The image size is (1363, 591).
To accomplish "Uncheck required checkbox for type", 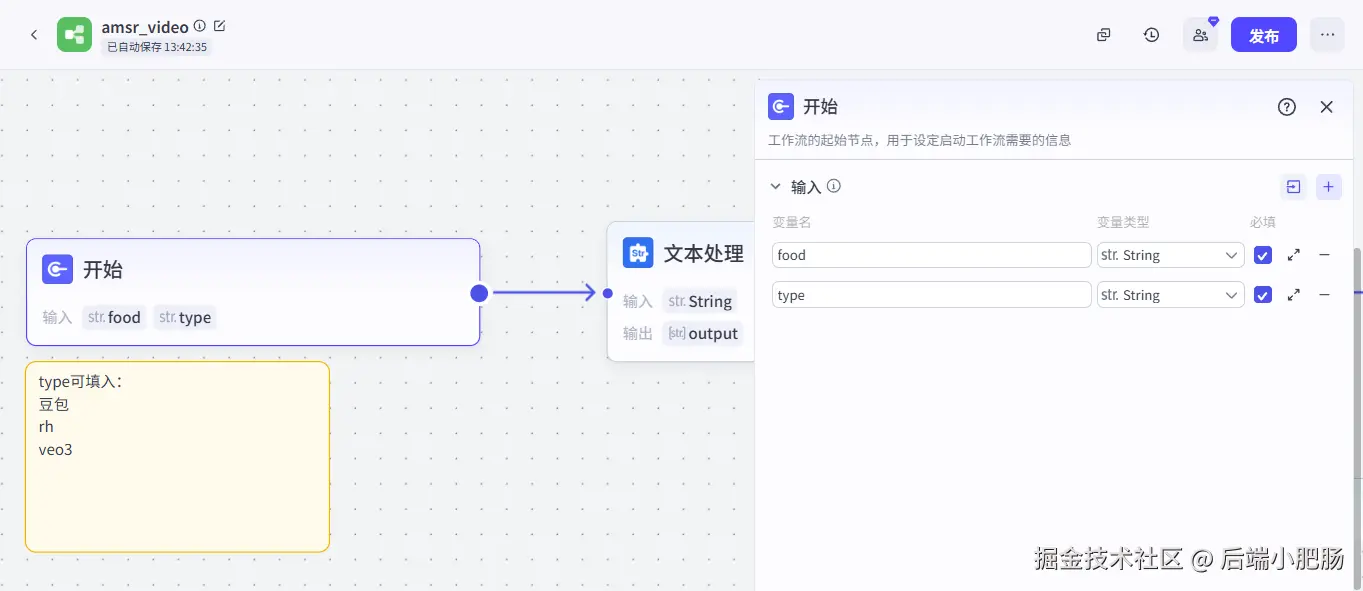I will click(x=1263, y=295).
